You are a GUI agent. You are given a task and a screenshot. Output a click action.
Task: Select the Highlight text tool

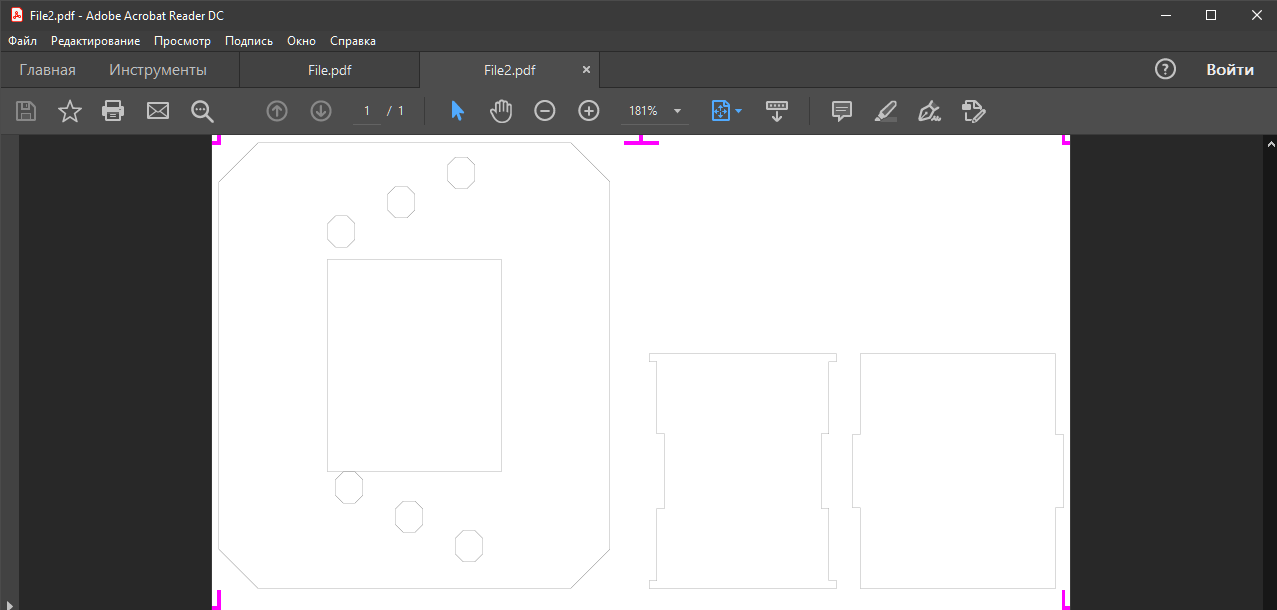[886, 111]
